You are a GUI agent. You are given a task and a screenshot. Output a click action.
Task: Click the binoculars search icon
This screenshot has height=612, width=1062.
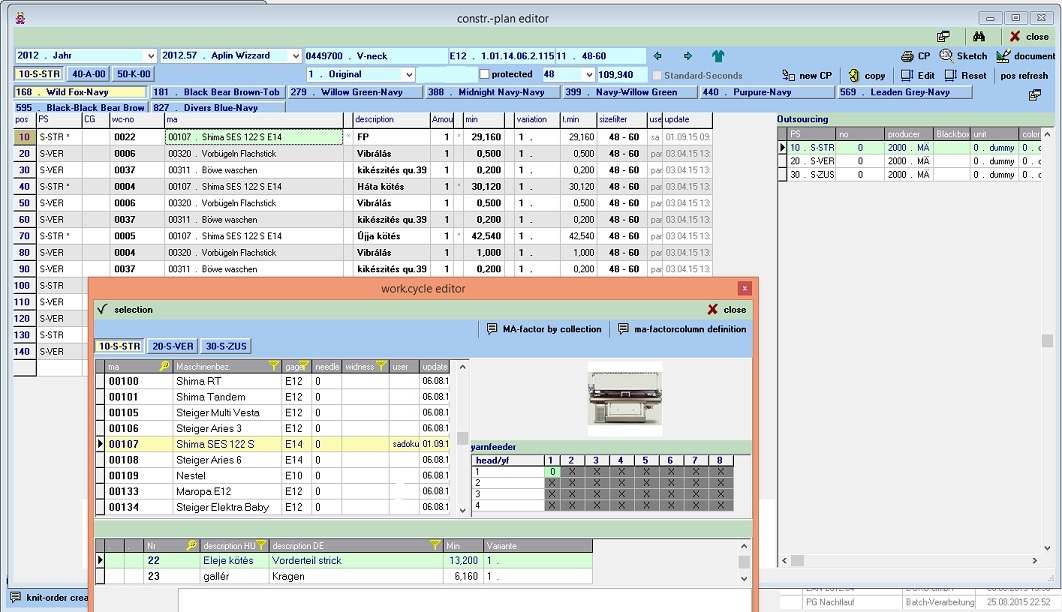coord(980,36)
